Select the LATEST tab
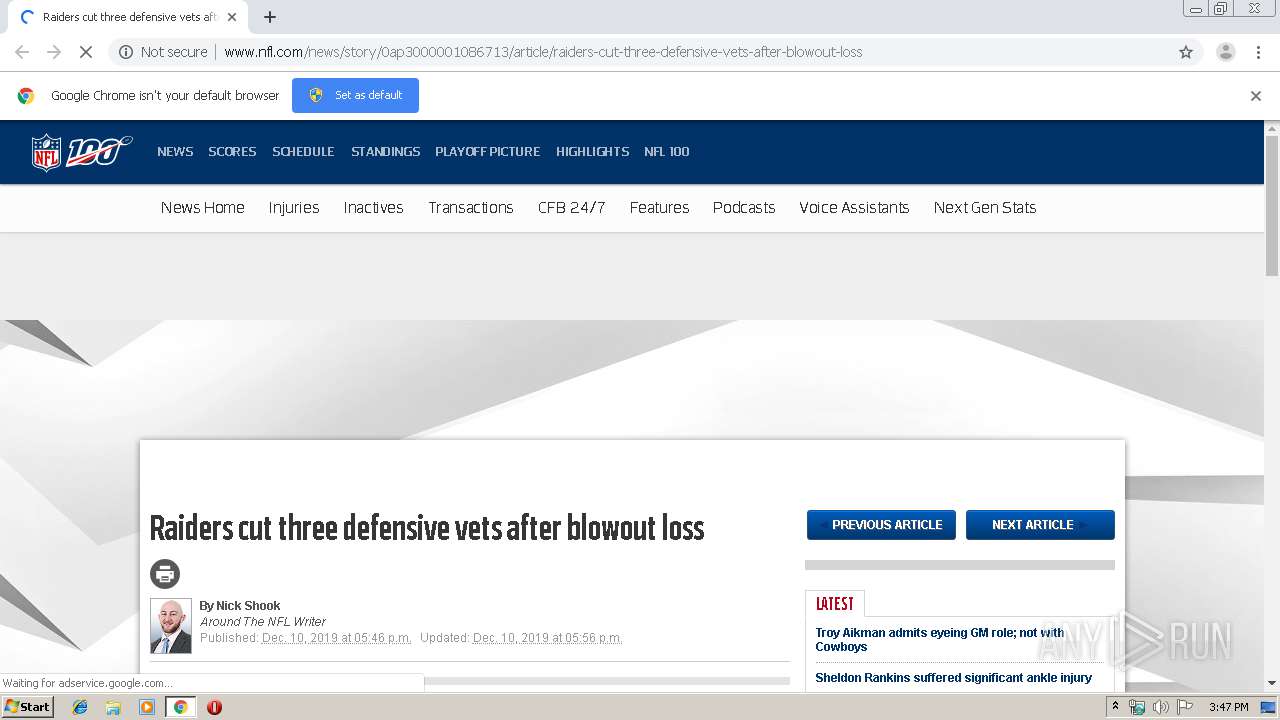The height and width of the screenshot is (720, 1280). pos(835,604)
